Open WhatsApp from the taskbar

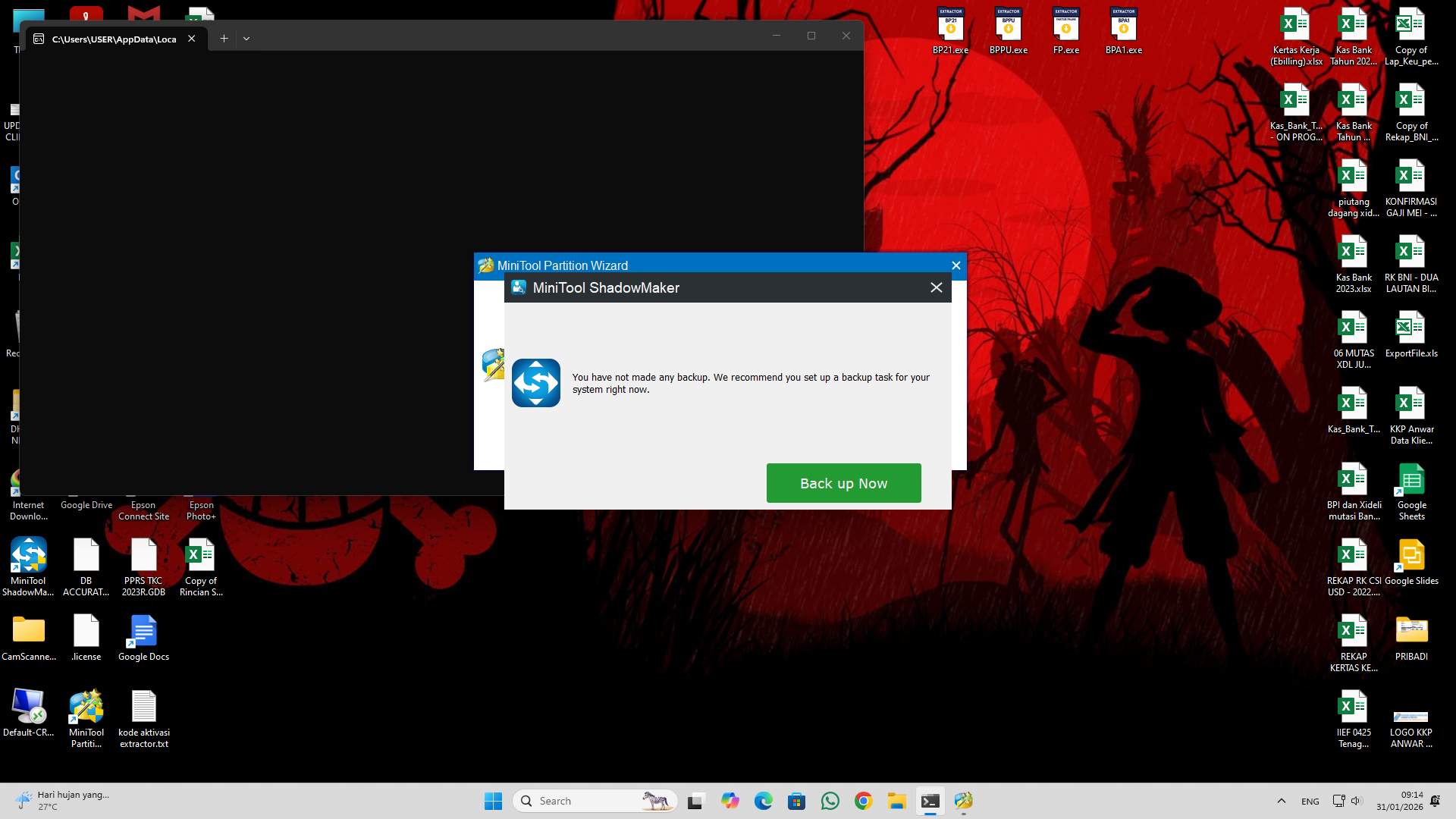[830, 800]
